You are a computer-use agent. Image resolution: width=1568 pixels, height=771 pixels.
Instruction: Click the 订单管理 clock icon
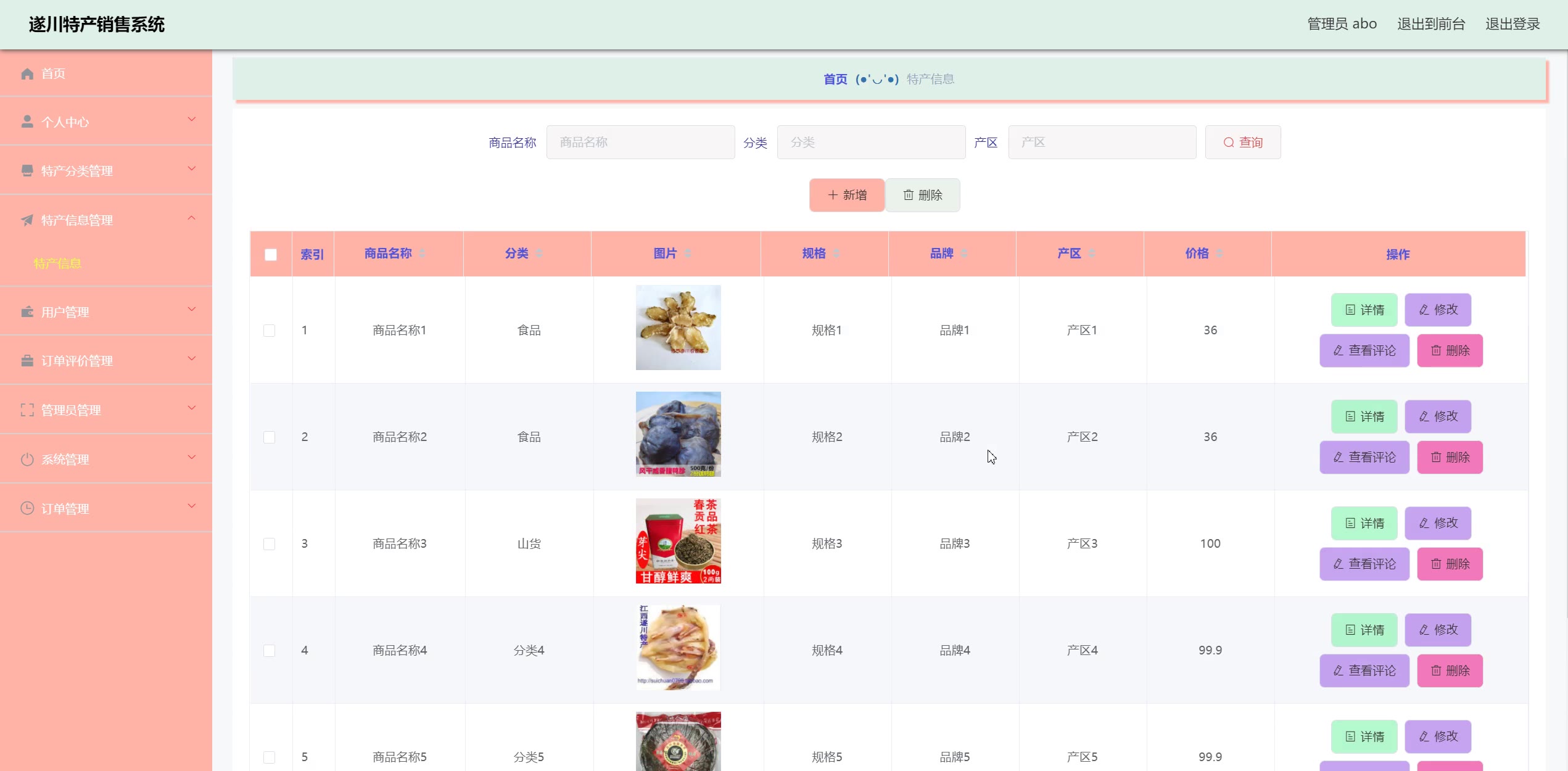27,509
